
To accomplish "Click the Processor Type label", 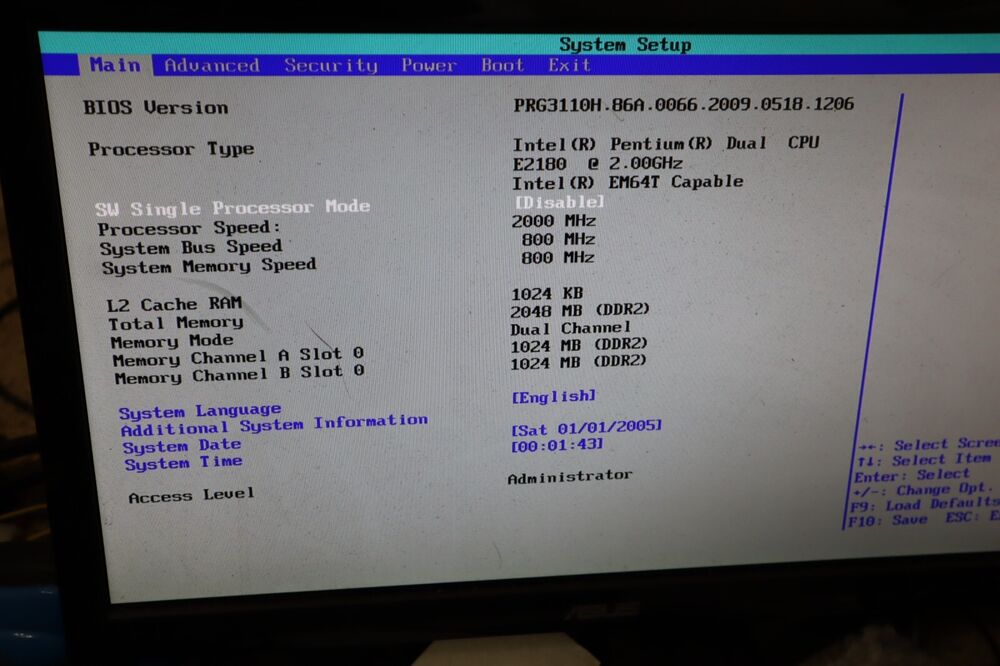I will pos(171,149).
